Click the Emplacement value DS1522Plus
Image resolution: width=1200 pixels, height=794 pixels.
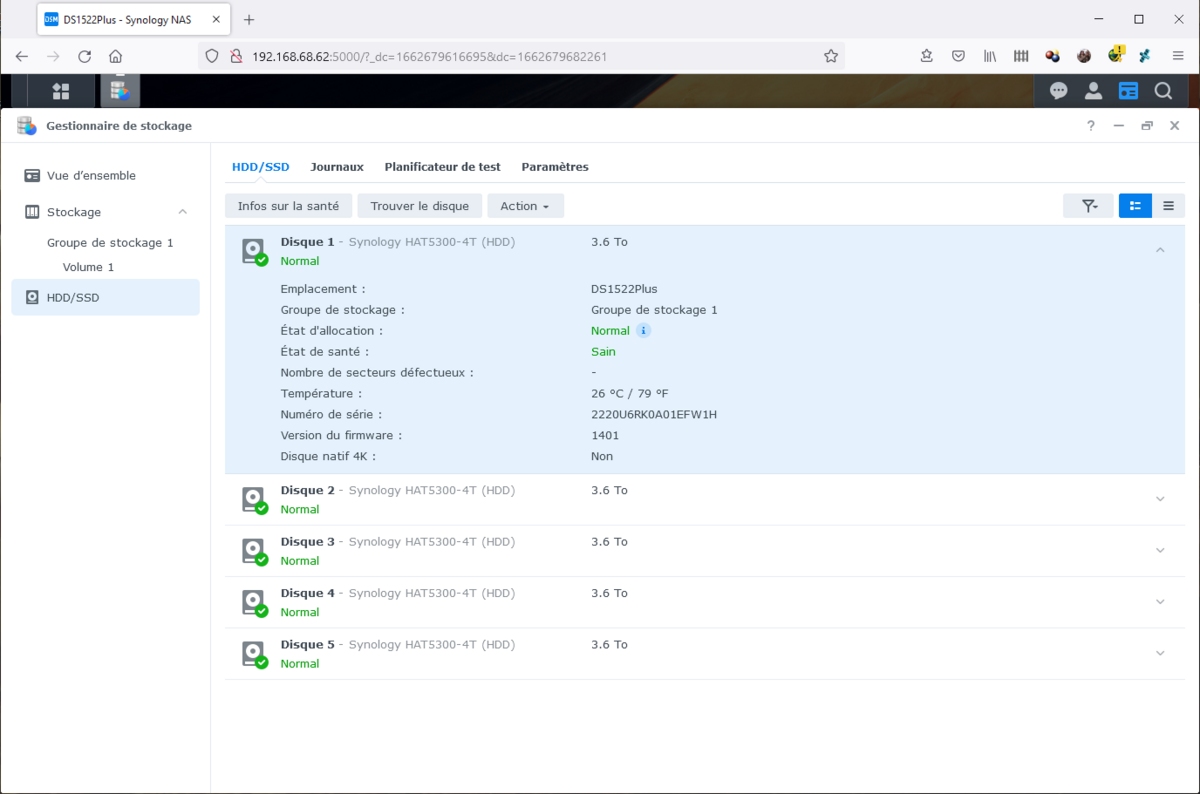point(624,289)
